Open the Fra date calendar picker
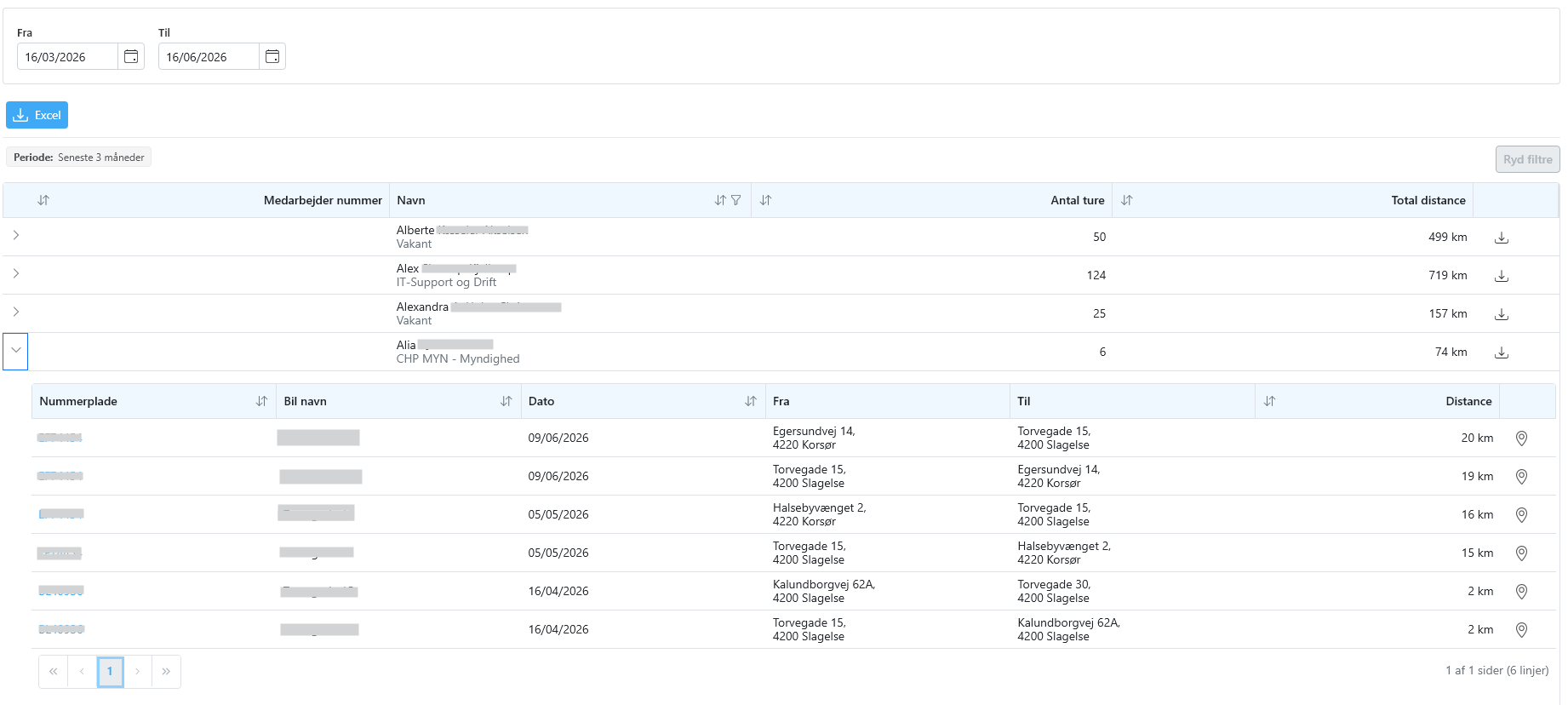The width and height of the screenshot is (1568, 705). point(131,56)
